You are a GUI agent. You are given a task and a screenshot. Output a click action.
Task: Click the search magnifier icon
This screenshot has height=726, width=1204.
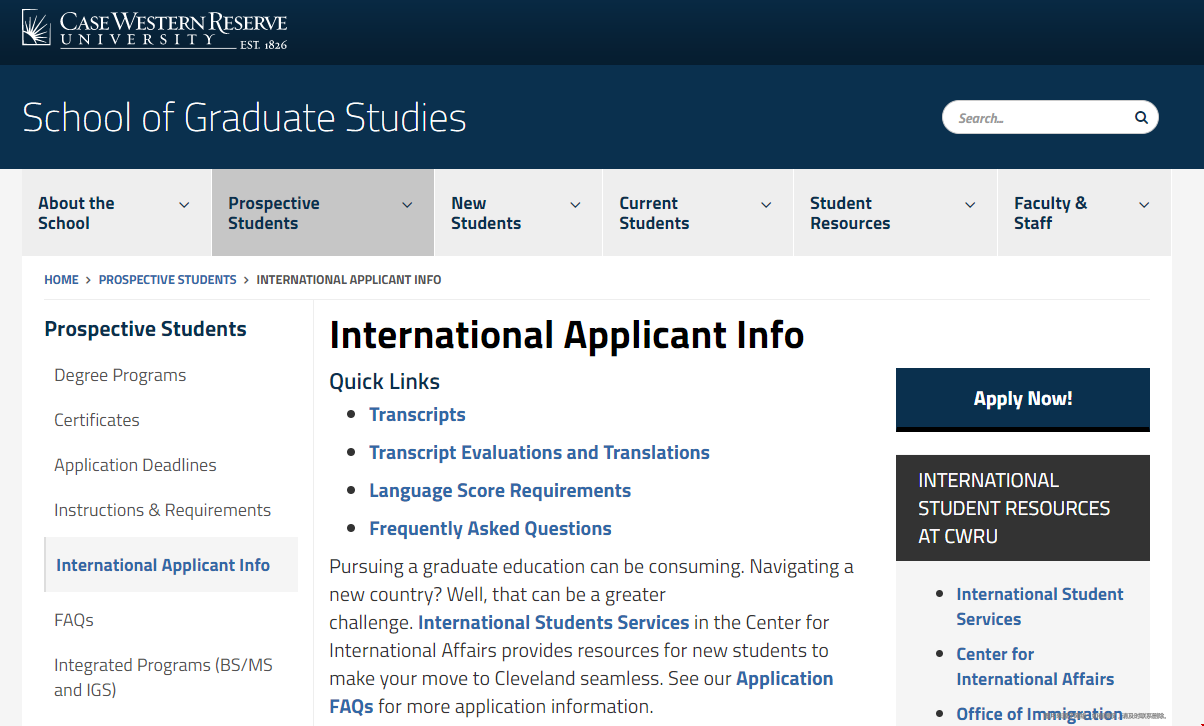coord(1141,117)
